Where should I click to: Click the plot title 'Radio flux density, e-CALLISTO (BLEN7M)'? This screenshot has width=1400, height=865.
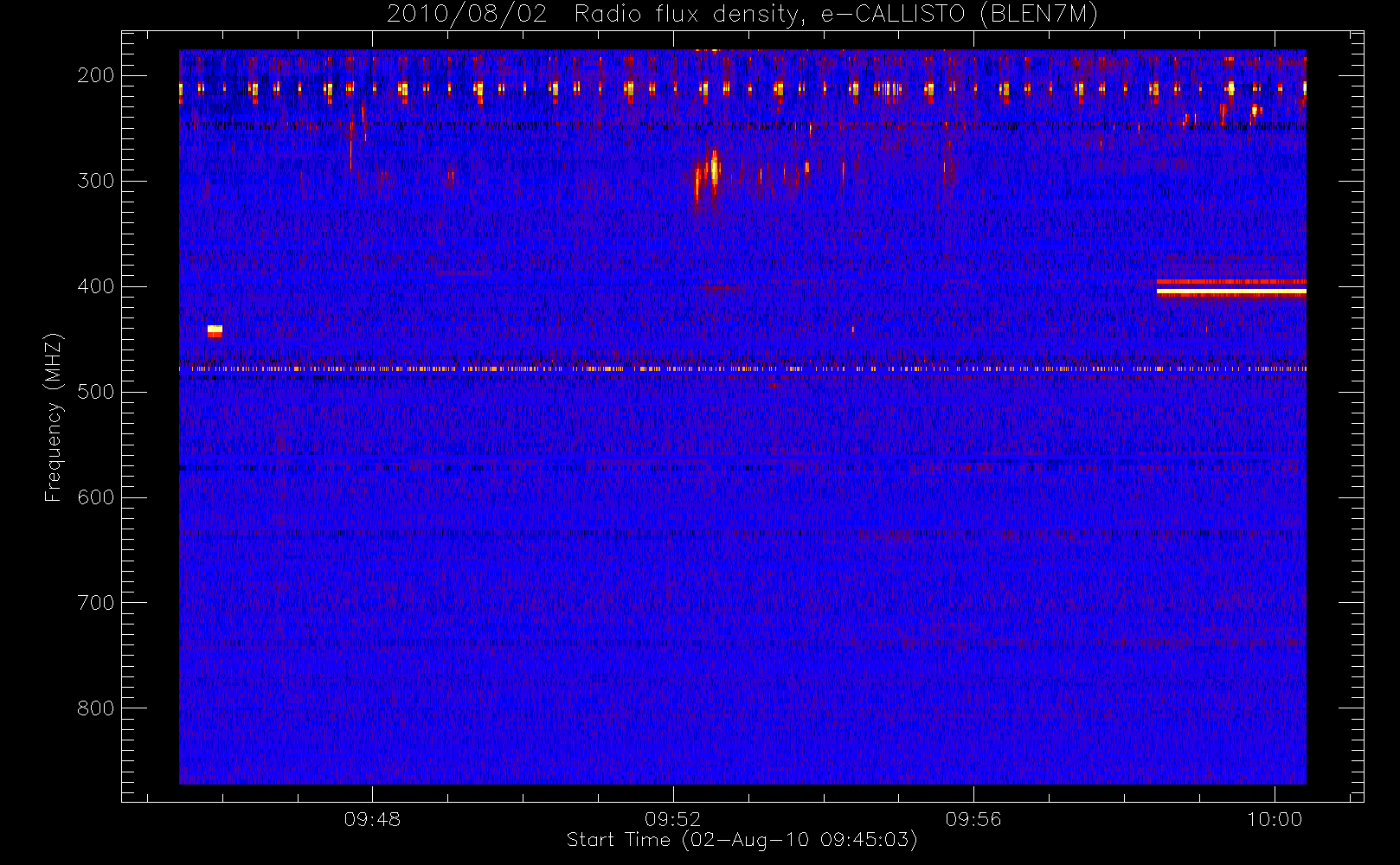(x=836, y=15)
